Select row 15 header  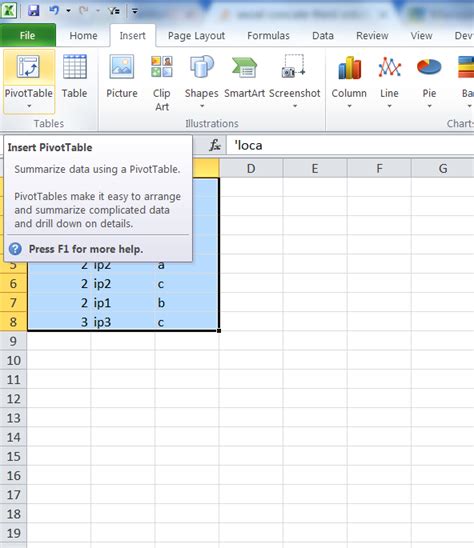[x=13, y=456]
